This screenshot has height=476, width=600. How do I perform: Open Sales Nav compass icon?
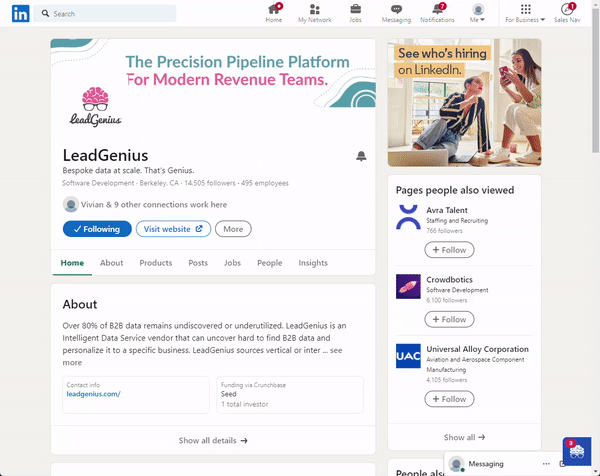pos(567,13)
